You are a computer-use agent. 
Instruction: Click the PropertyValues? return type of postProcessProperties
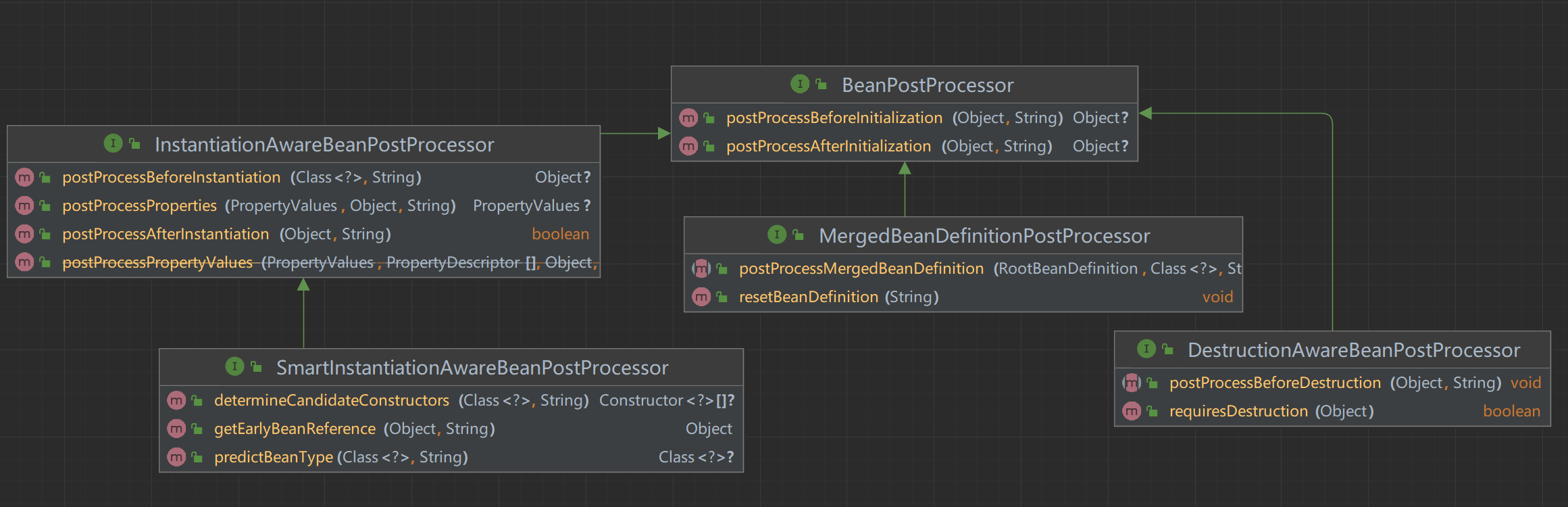click(532, 206)
